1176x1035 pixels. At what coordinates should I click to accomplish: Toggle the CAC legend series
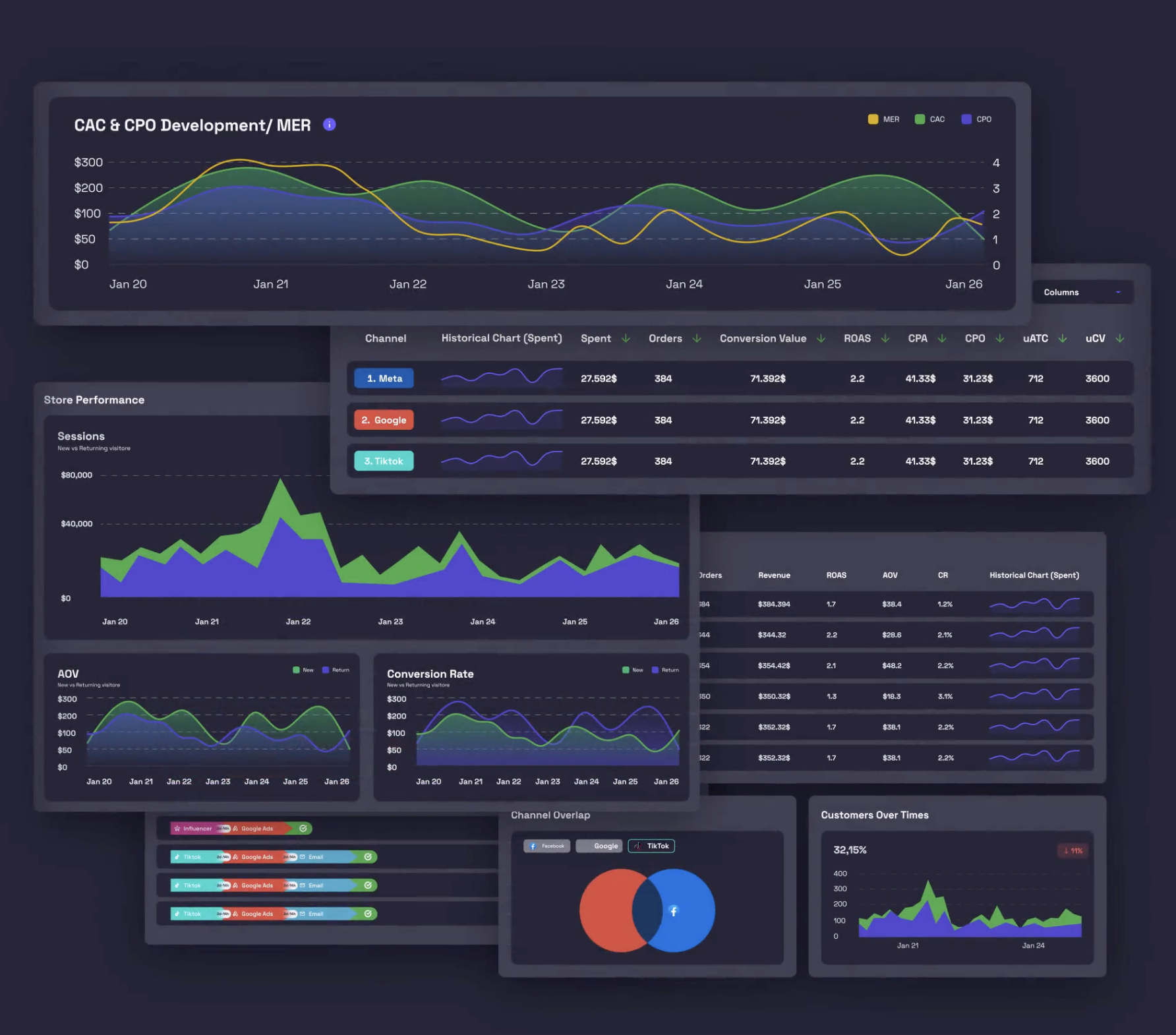920,119
